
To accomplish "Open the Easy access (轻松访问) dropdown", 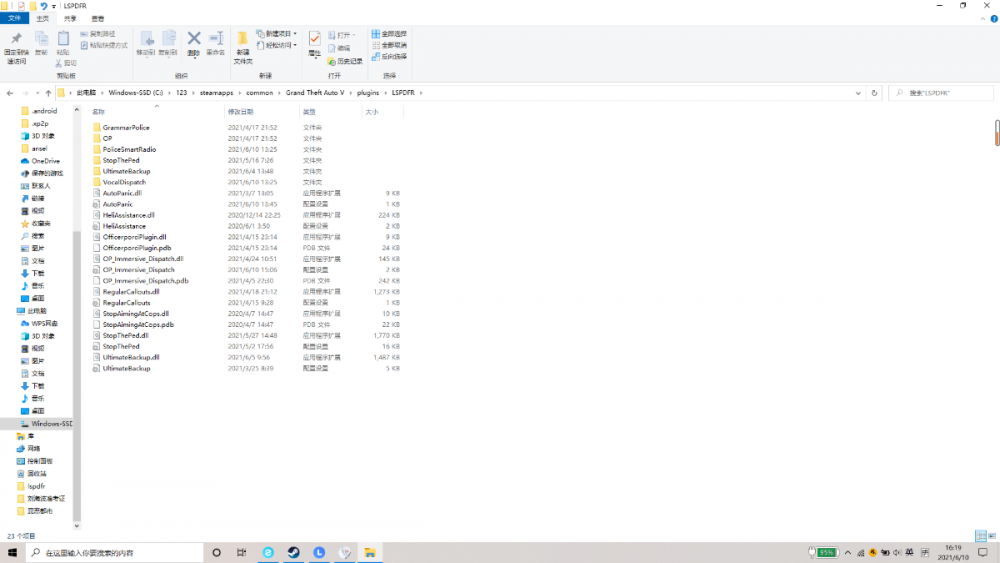I will coord(277,45).
